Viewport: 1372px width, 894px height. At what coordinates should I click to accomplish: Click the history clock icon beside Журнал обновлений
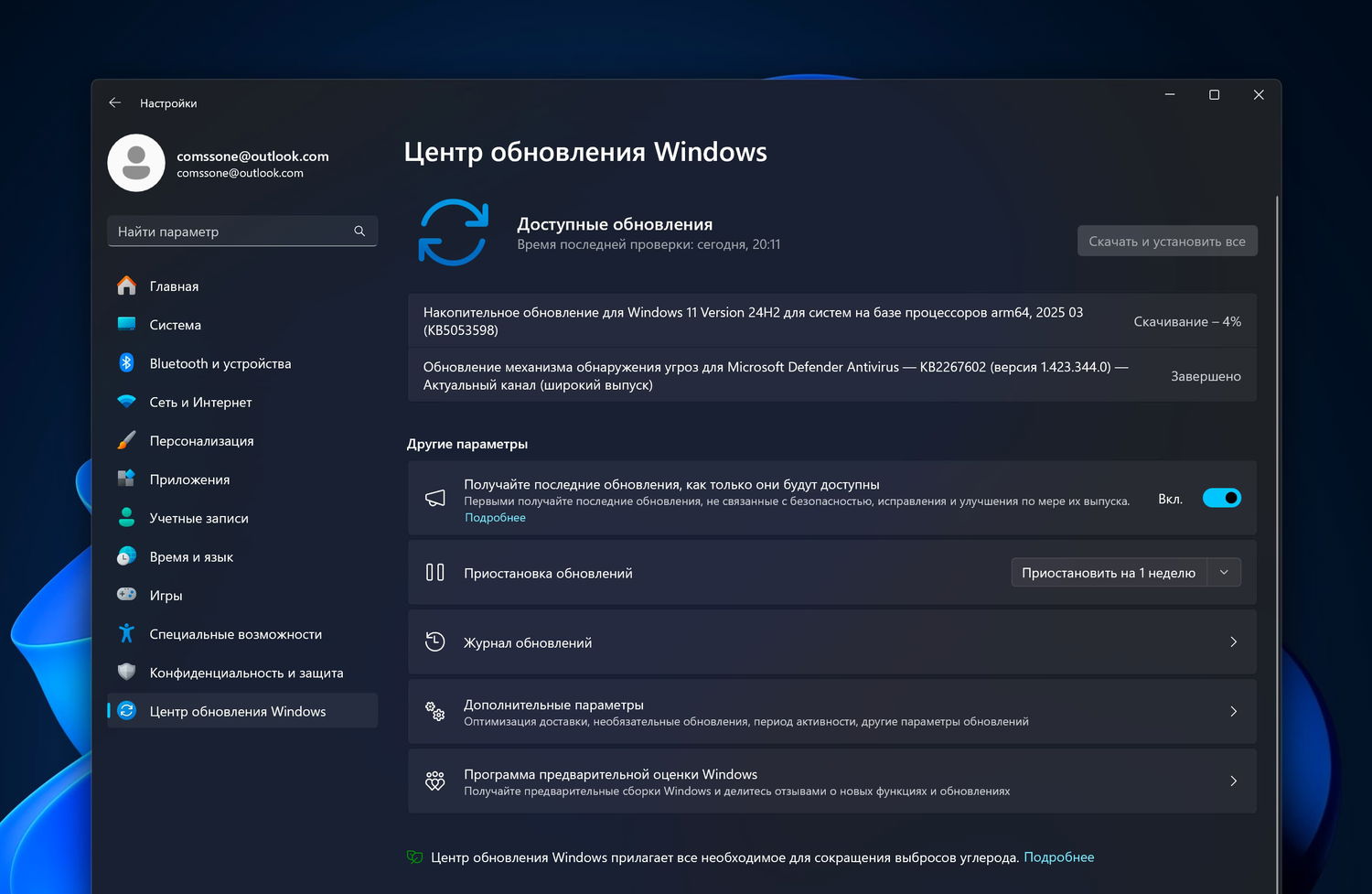click(435, 642)
